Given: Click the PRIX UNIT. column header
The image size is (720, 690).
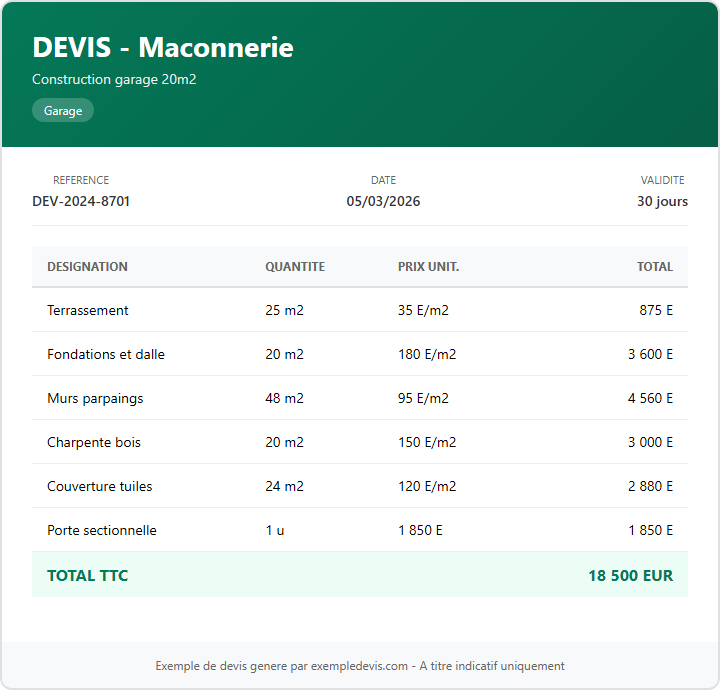Looking at the screenshot, I should coord(428,267).
